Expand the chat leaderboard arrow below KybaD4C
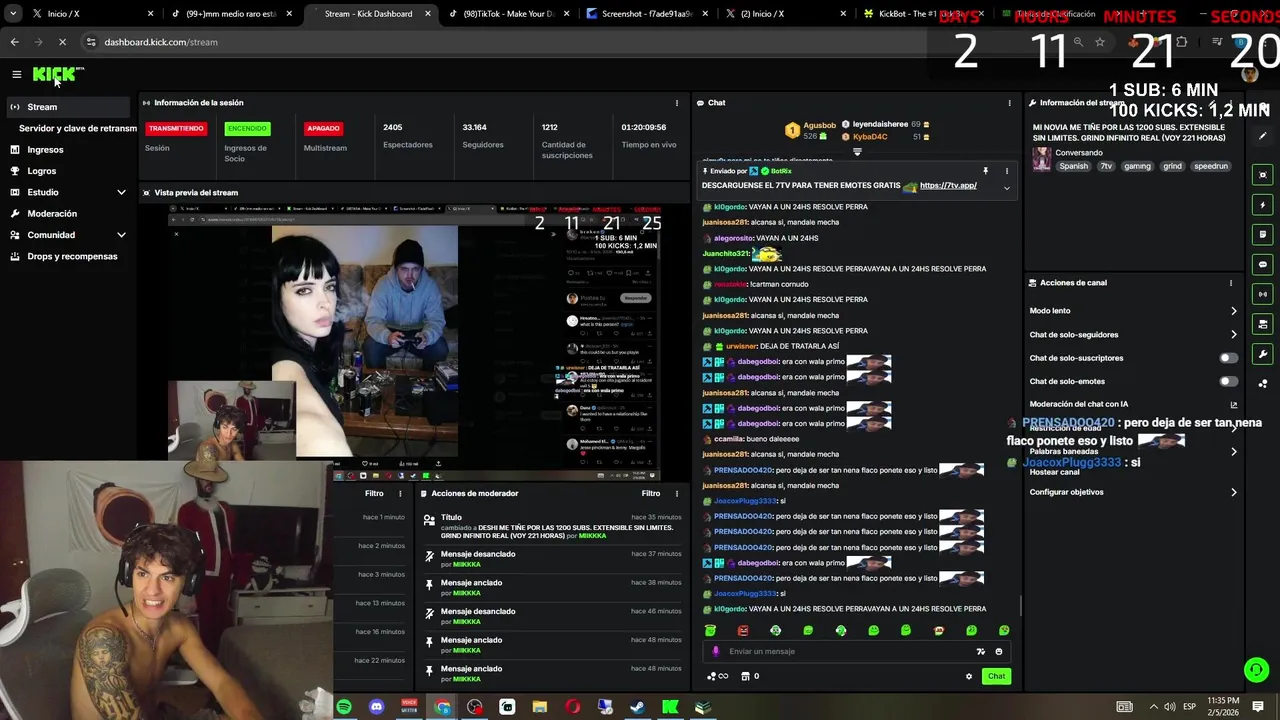This screenshot has width=1280, height=720. [857, 152]
